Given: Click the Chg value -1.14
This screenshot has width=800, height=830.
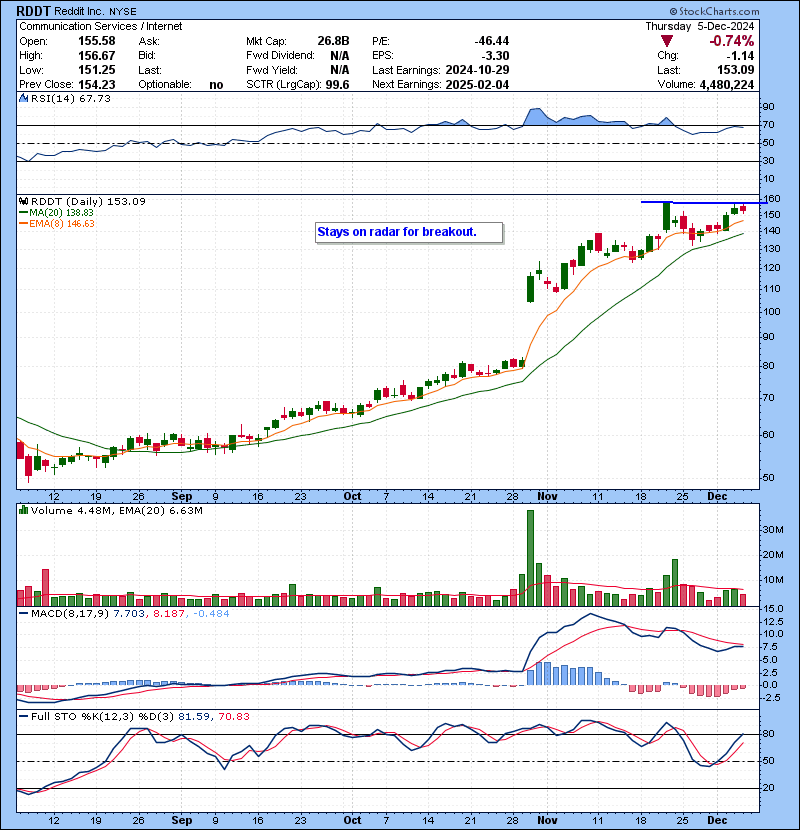Looking at the screenshot, I should tap(740, 55).
